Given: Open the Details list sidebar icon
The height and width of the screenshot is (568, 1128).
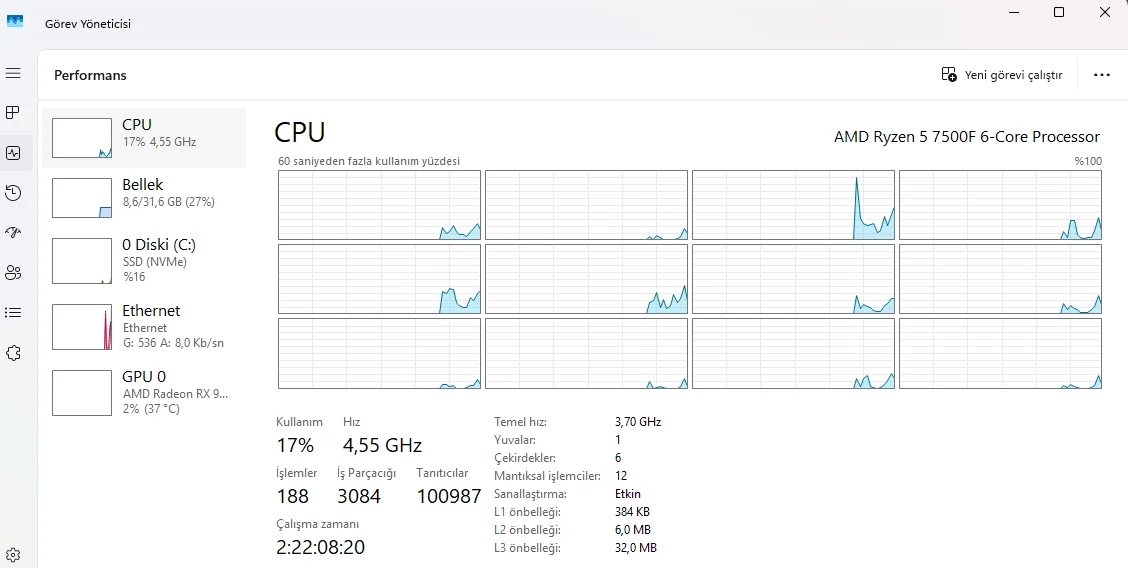Looking at the screenshot, I should (13, 312).
